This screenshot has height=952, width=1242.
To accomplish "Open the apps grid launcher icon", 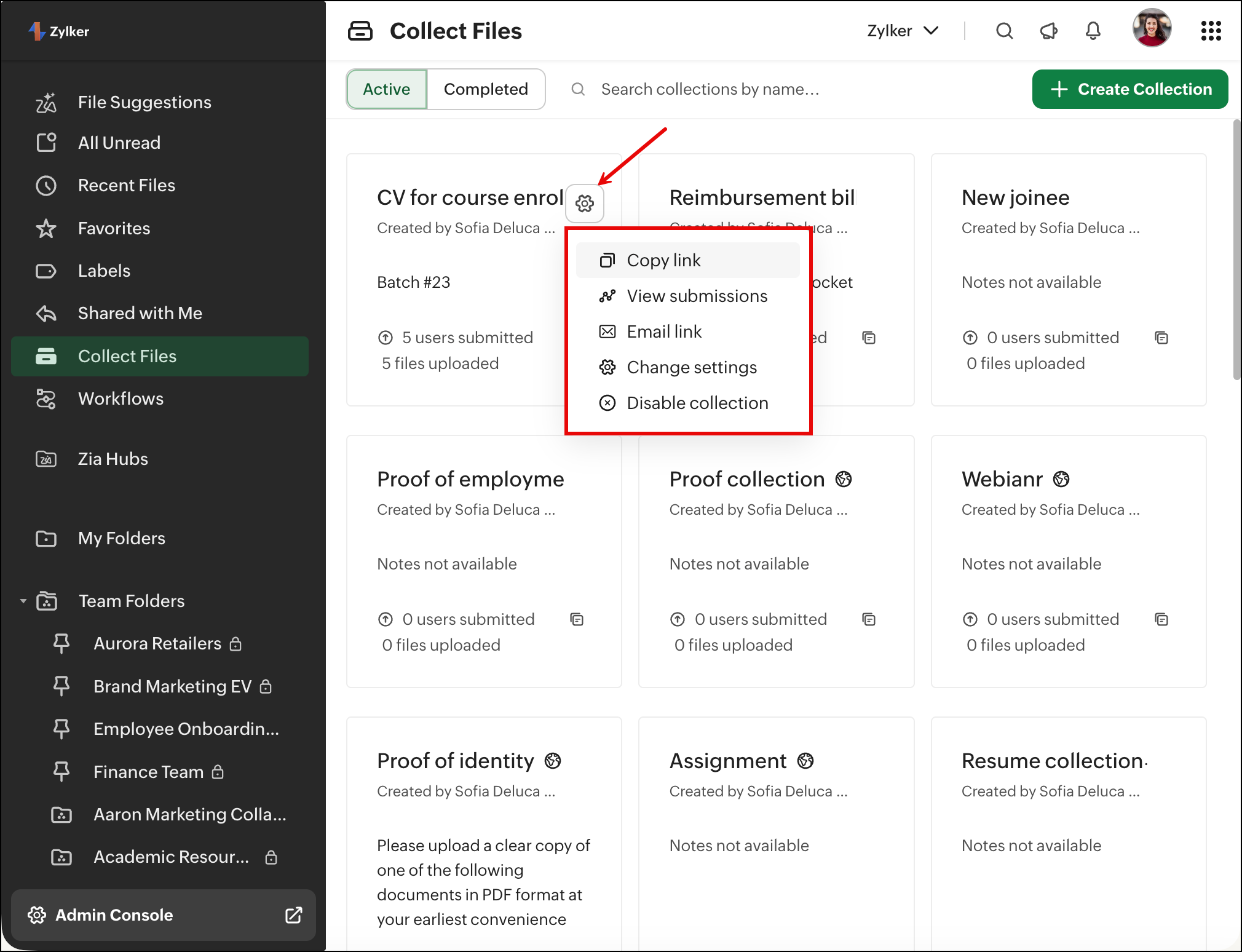I will click(1211, 31).
